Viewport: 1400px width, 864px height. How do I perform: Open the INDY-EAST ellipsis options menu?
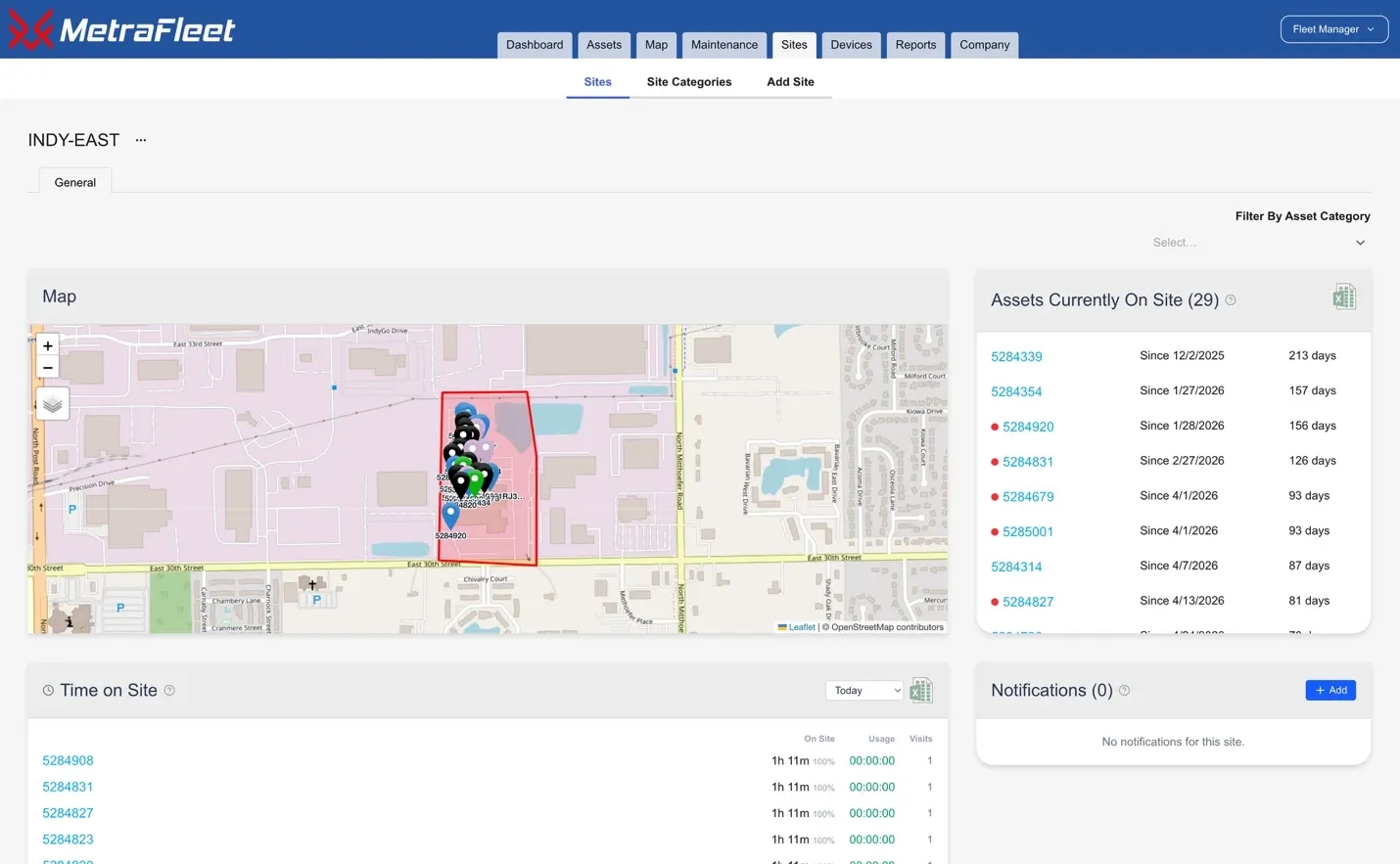click(x=141, y=140)
